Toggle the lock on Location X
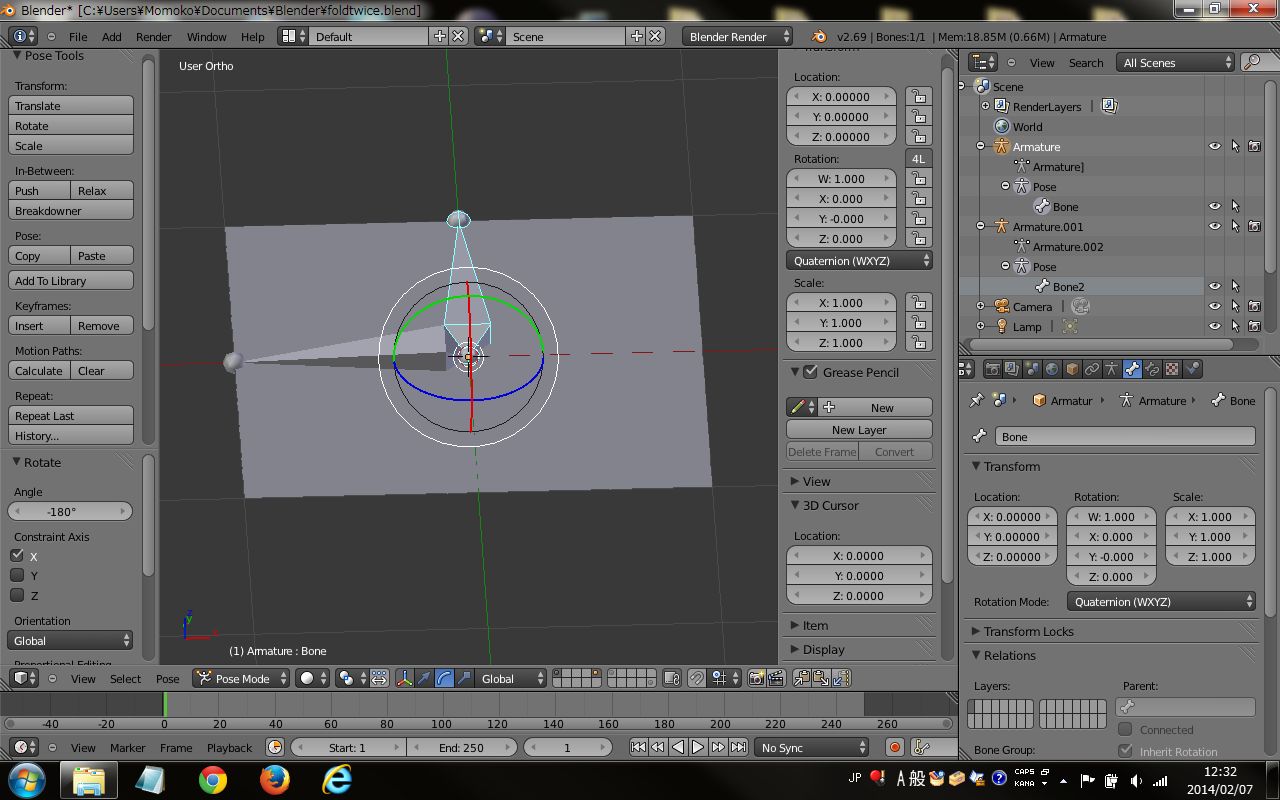 (918, 96)
